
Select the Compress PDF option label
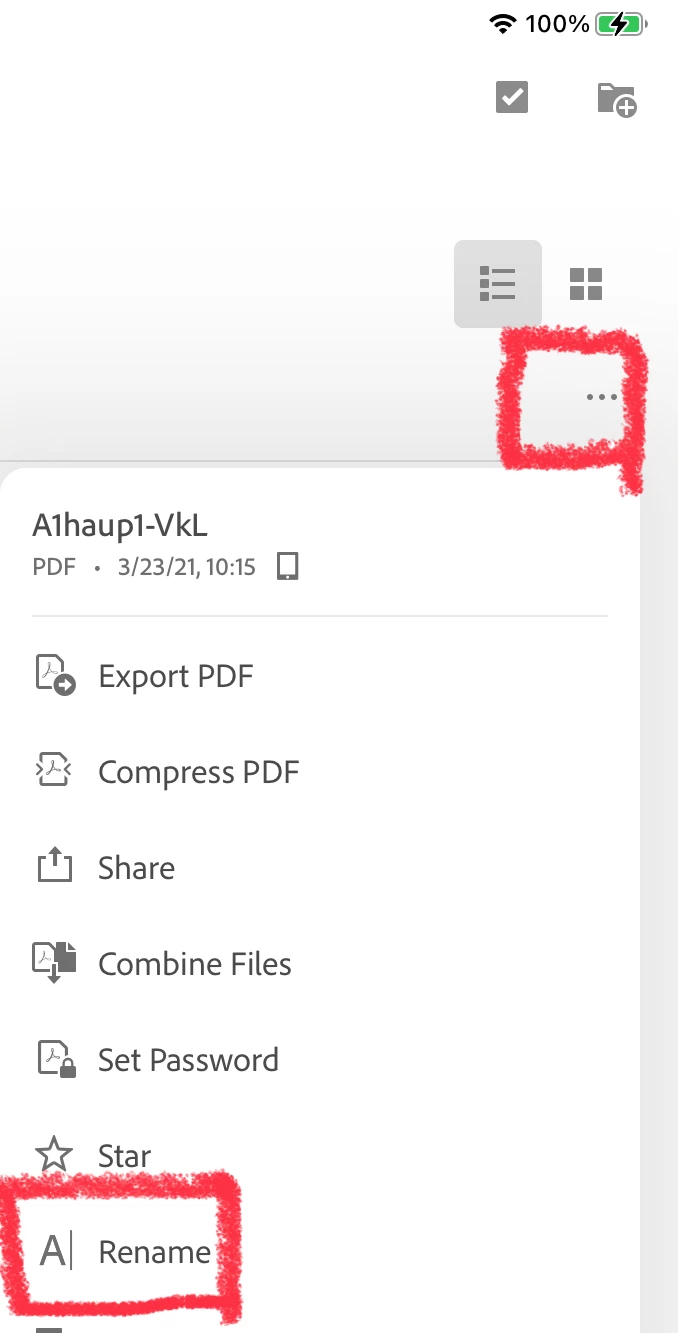[x=199, y=772]
